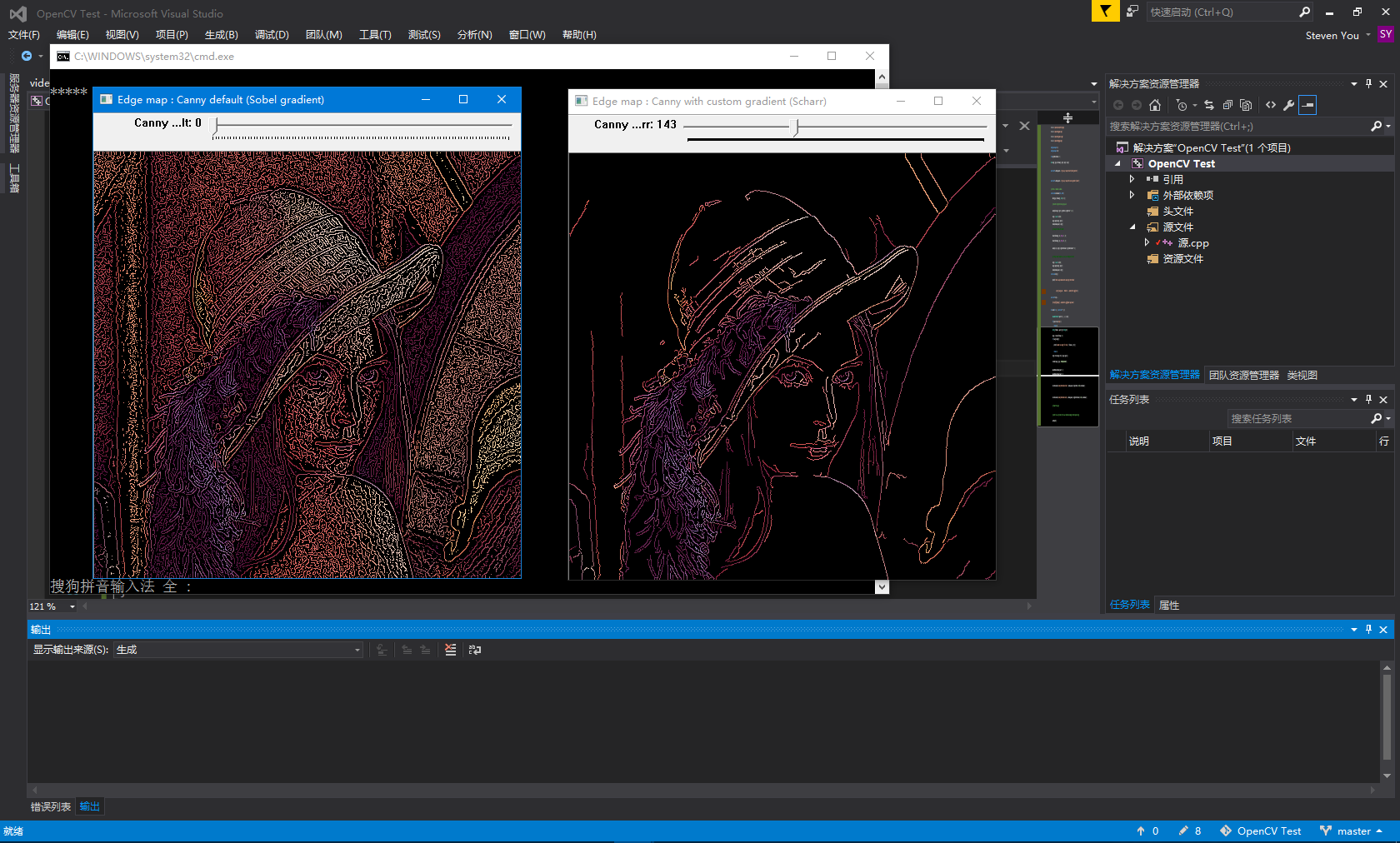Click pending changes pencil in status bar
1400x843 pixels.
coord(1183,831)
